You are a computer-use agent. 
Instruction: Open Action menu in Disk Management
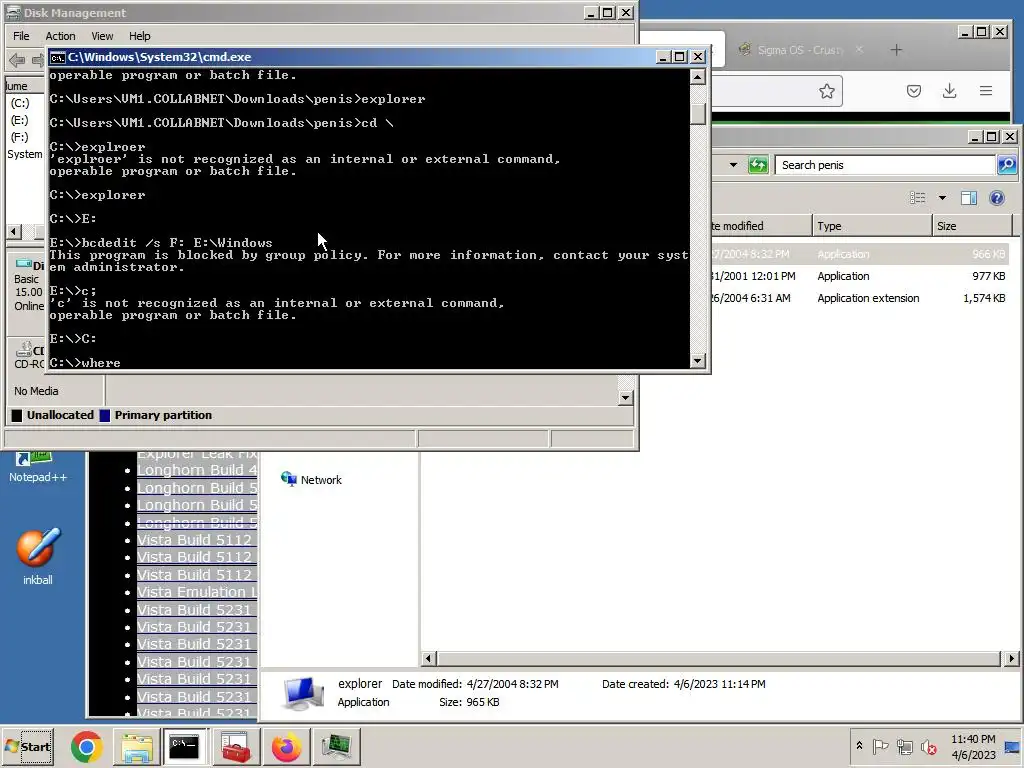[60, 36]
